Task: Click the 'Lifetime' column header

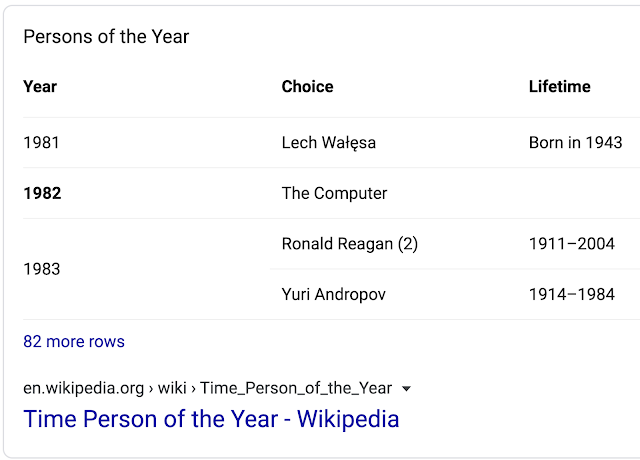Action: pyautogui.click(x=560, y=87)
